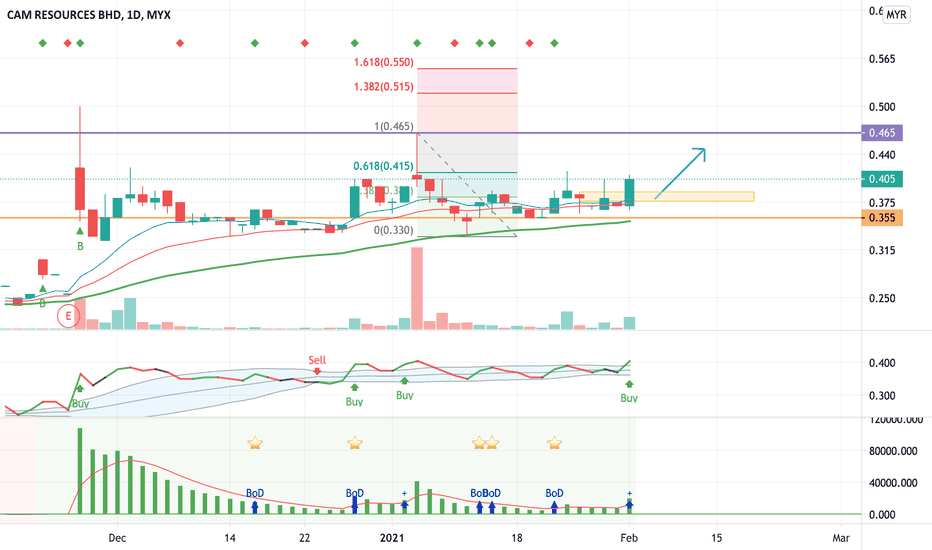Screen dimensions: 932x550
Task: Click the Feb label on the time axis
Action: [x=629, y=538]
